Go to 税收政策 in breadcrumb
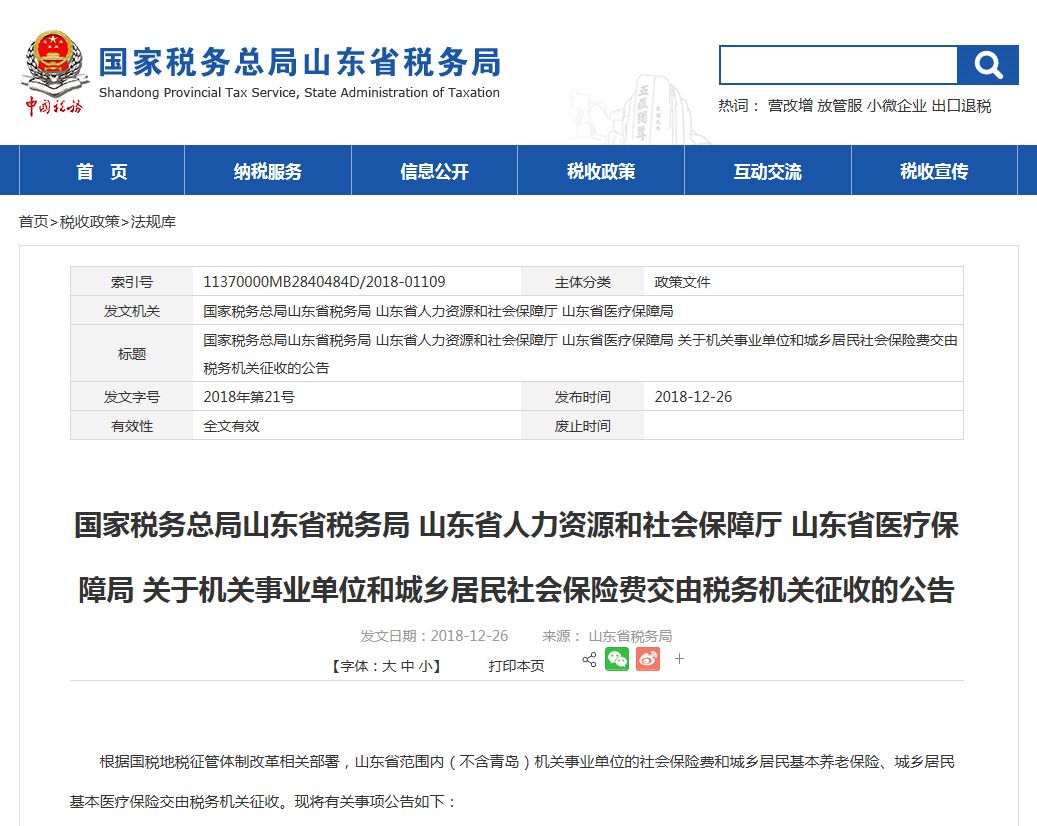The height and width of the screenshot is (826, 1037). (x=90, y=222)
